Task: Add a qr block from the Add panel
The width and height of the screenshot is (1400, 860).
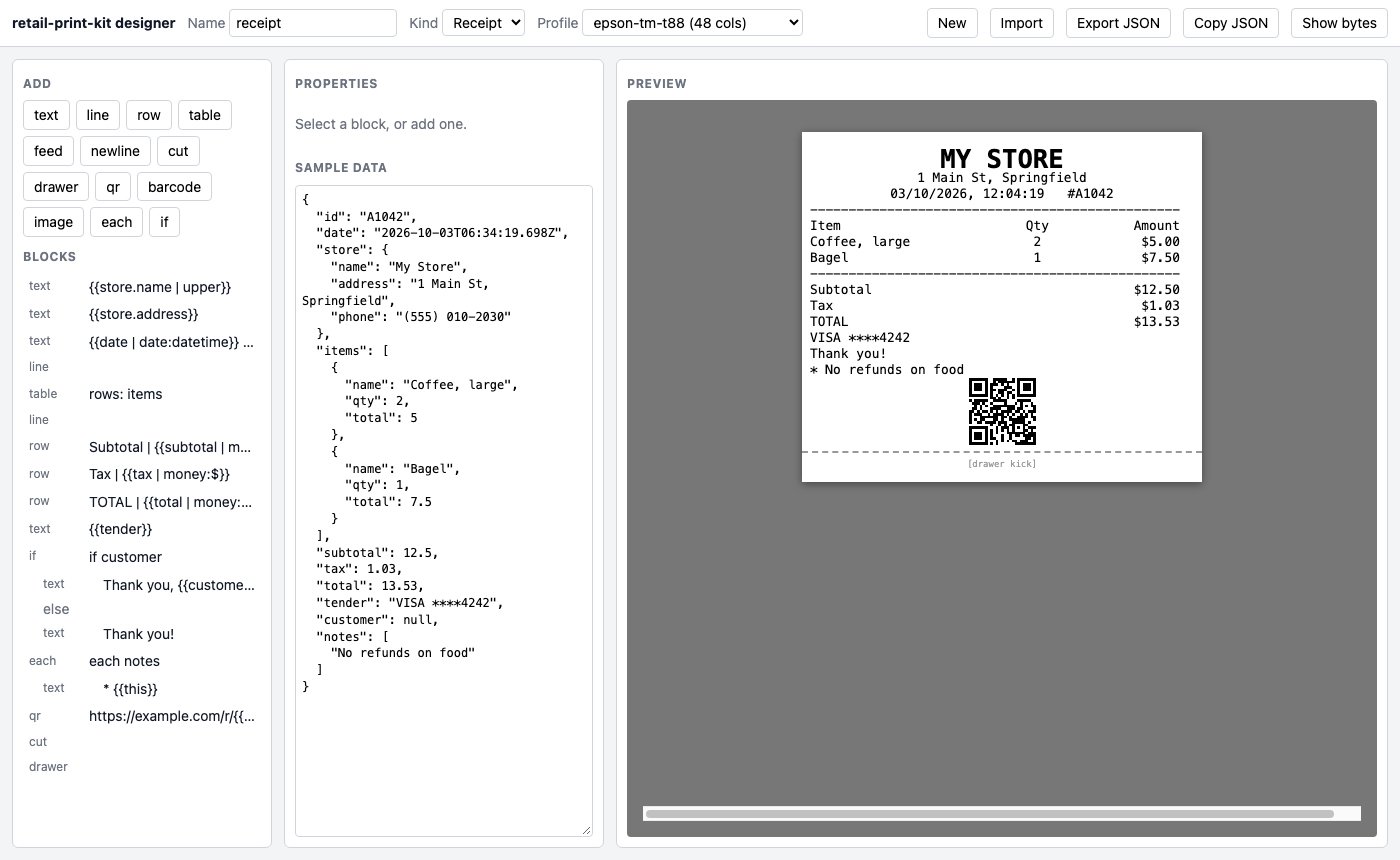Action: pos(113,187)
